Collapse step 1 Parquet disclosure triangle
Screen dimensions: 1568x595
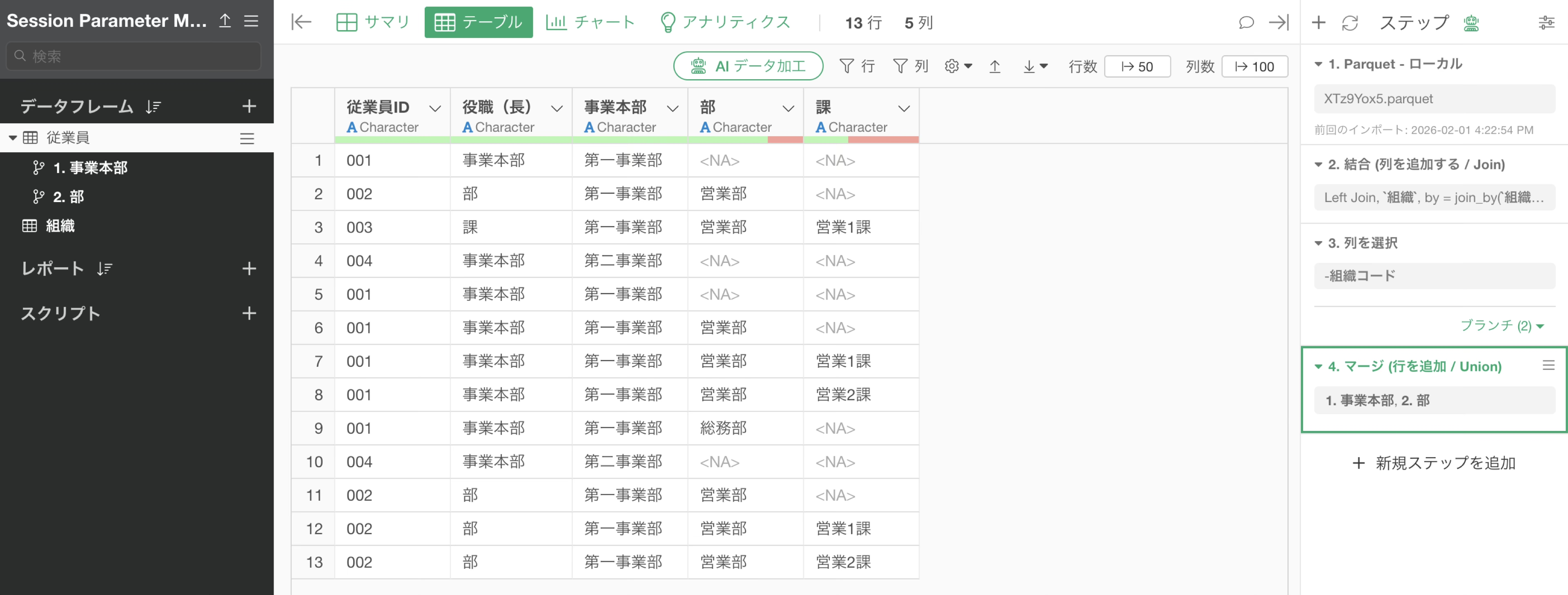point(1319,64)
